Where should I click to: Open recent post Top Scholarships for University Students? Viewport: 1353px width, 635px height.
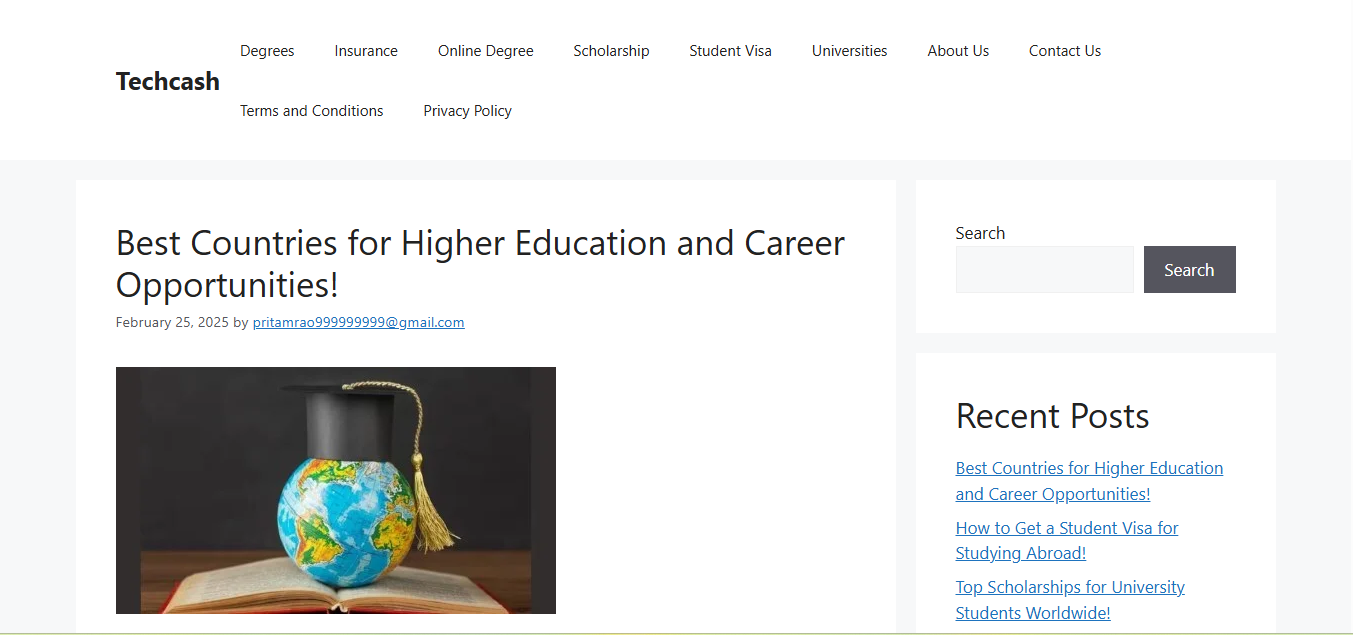1070,600
